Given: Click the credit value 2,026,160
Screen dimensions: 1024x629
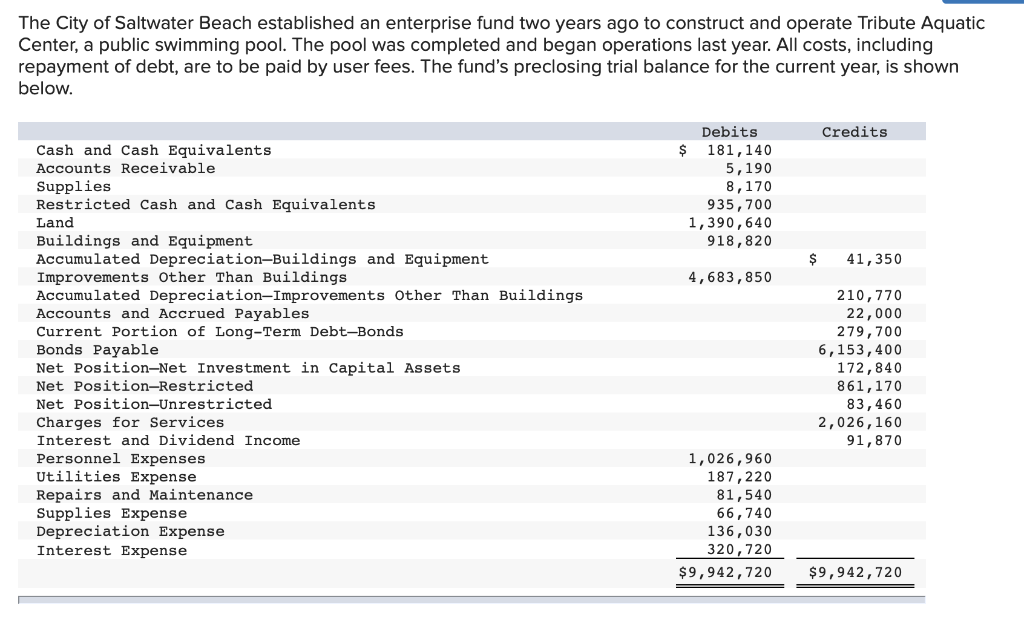Looking at the screenshot, I should tap(860, 423).
